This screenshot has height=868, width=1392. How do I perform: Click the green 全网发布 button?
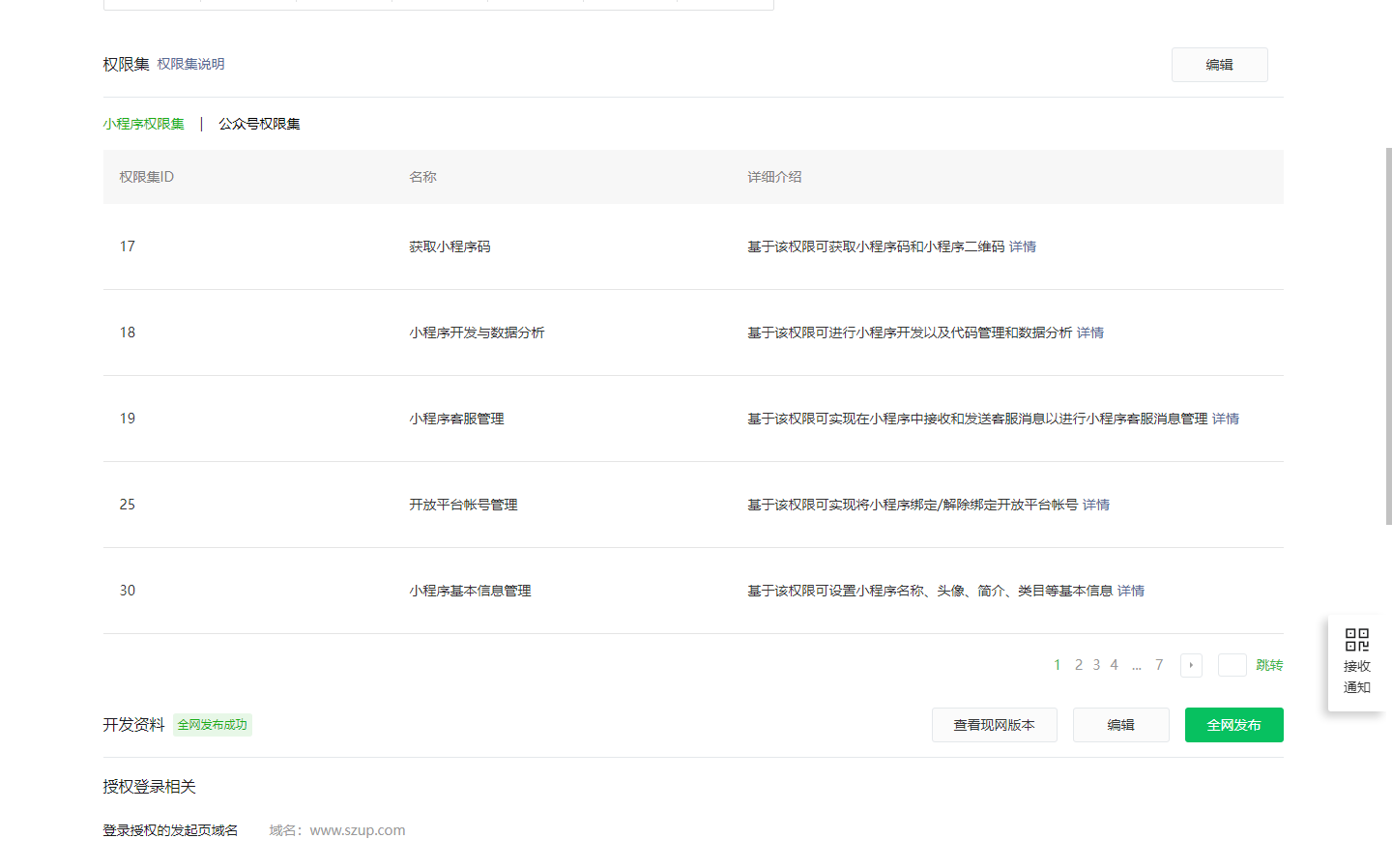[1234, 725]
